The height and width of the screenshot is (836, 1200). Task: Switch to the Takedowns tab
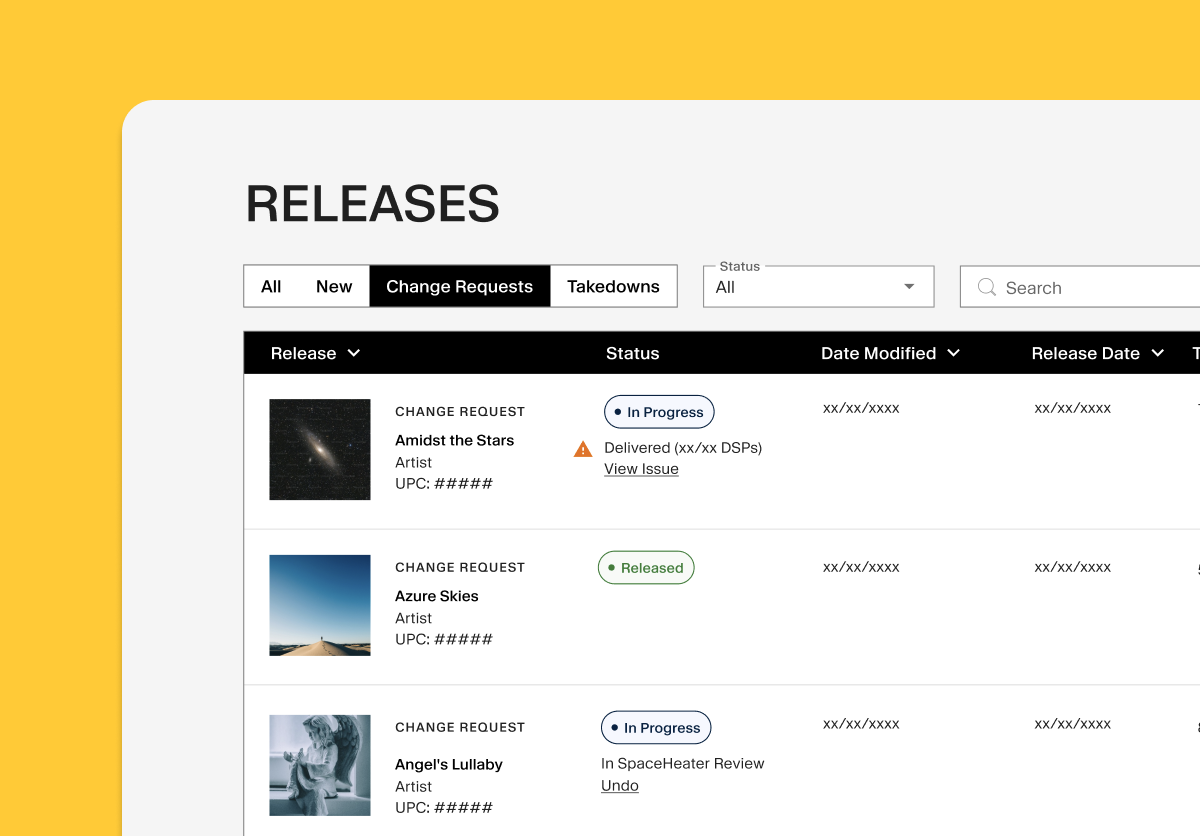[613, 286]
